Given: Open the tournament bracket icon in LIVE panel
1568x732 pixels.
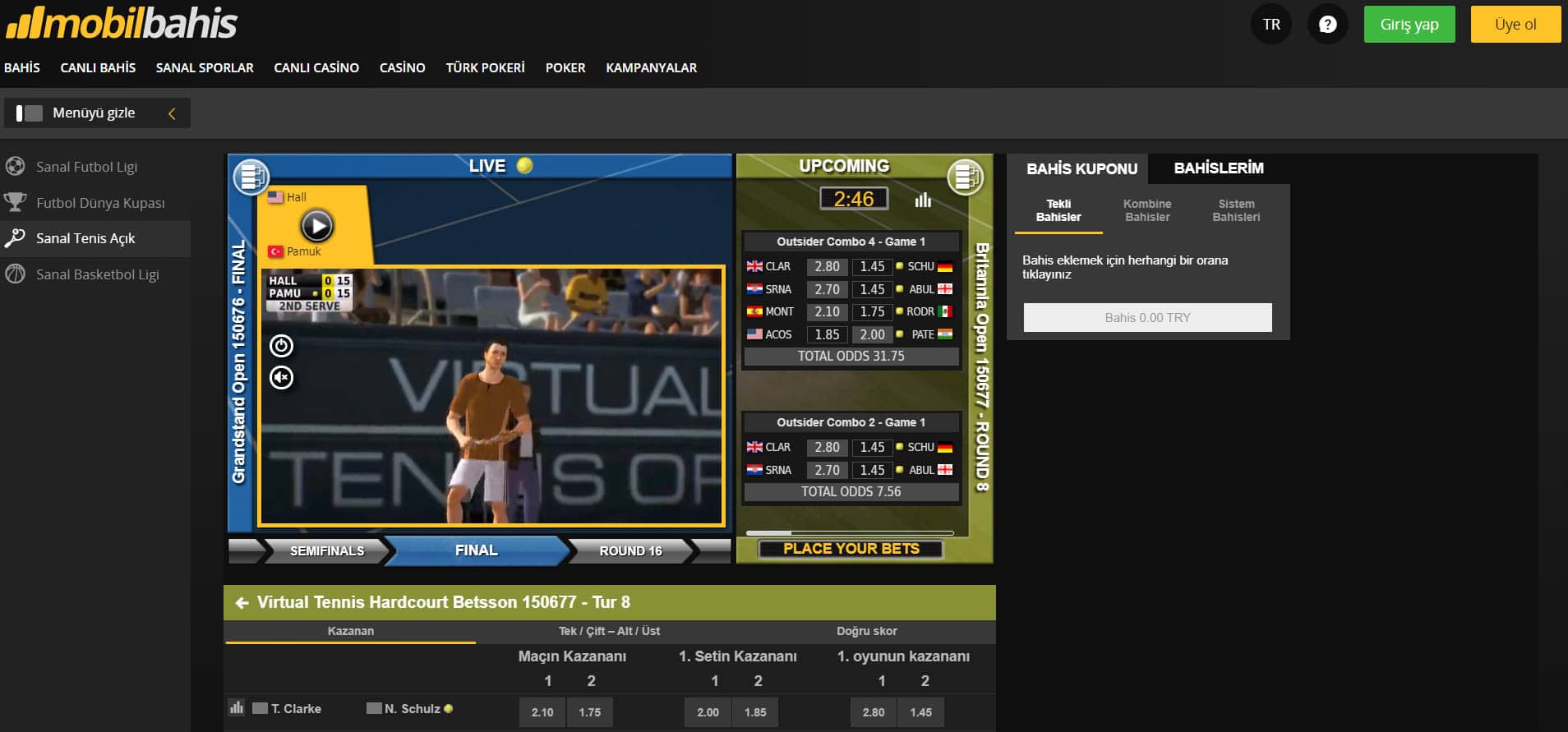Looking at the screenshot, I should (x=251, y=176).
